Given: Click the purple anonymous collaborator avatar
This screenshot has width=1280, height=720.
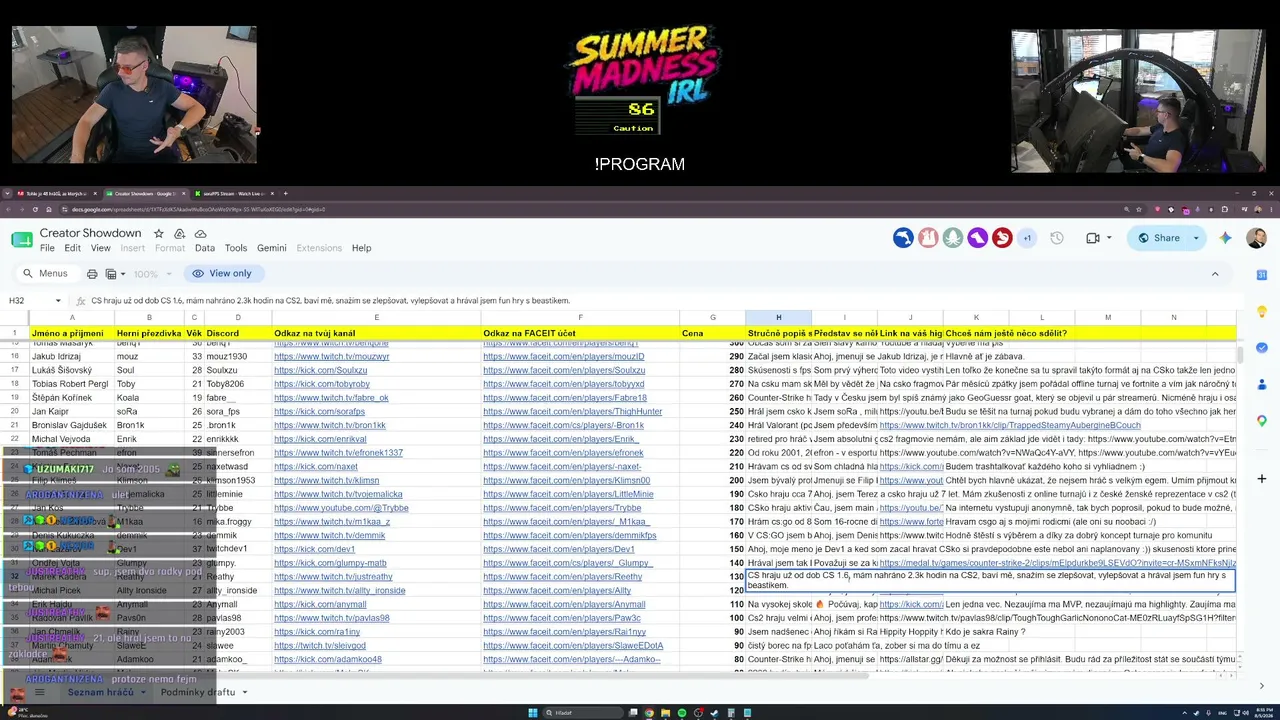Looking at the screenshot, I should pyautogui.click(x=977, y=238).
